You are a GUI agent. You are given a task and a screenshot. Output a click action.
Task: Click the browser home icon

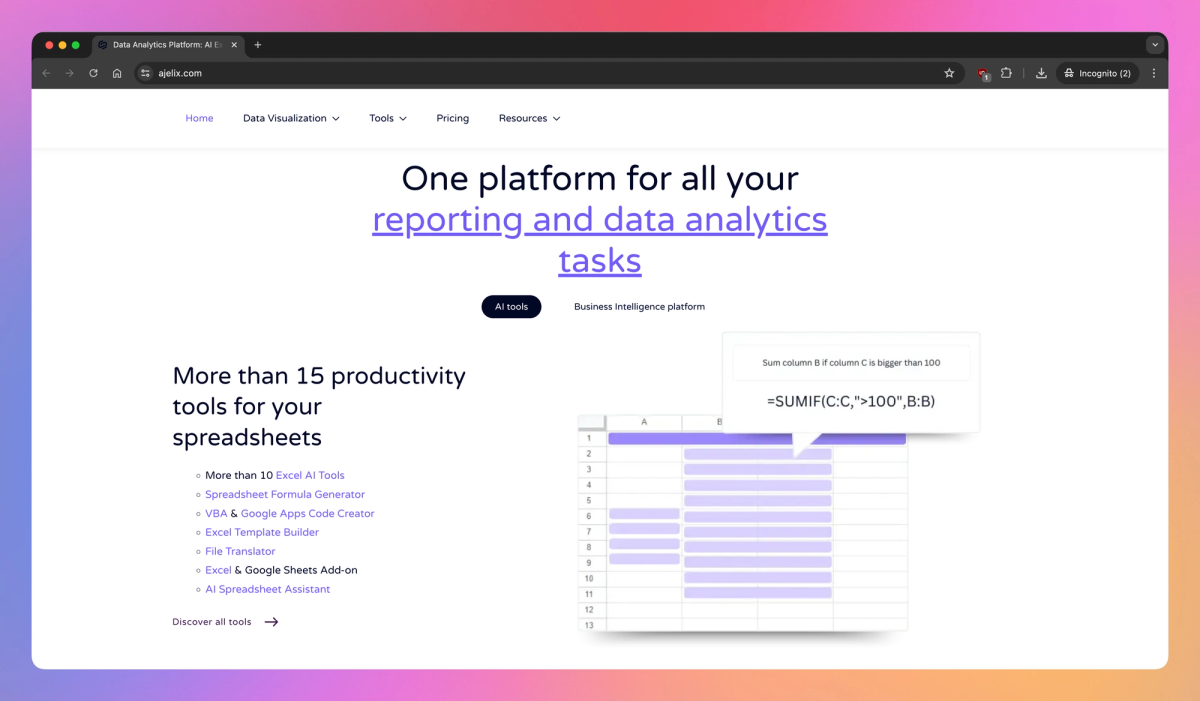pyautogui.click(x=117, y=72)
